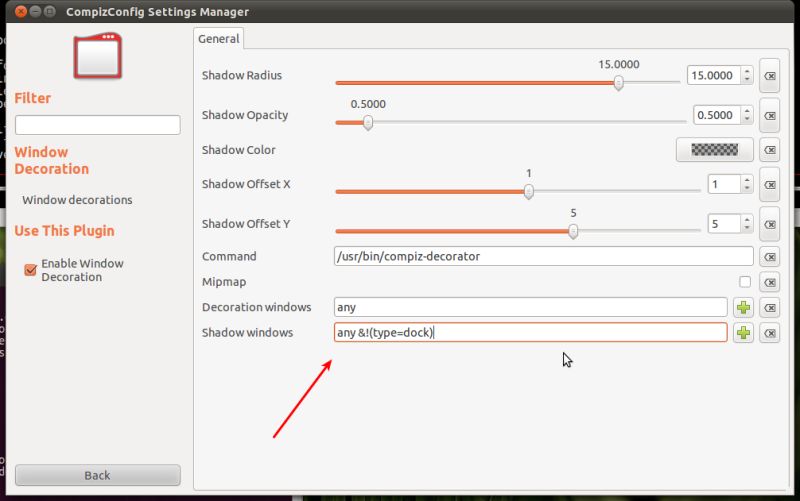The width and height of the screenshot is (800, 501).
Task: Reset Shadow windows to default
Action: 769,333
